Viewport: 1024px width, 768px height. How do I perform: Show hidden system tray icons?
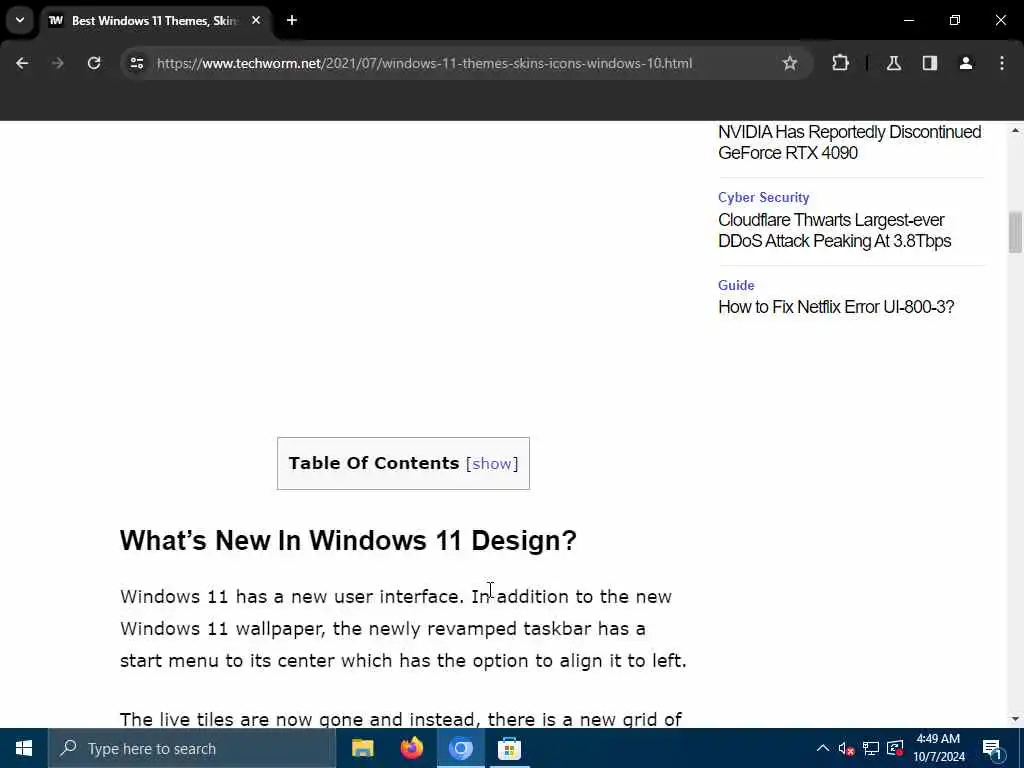(823, 748)
